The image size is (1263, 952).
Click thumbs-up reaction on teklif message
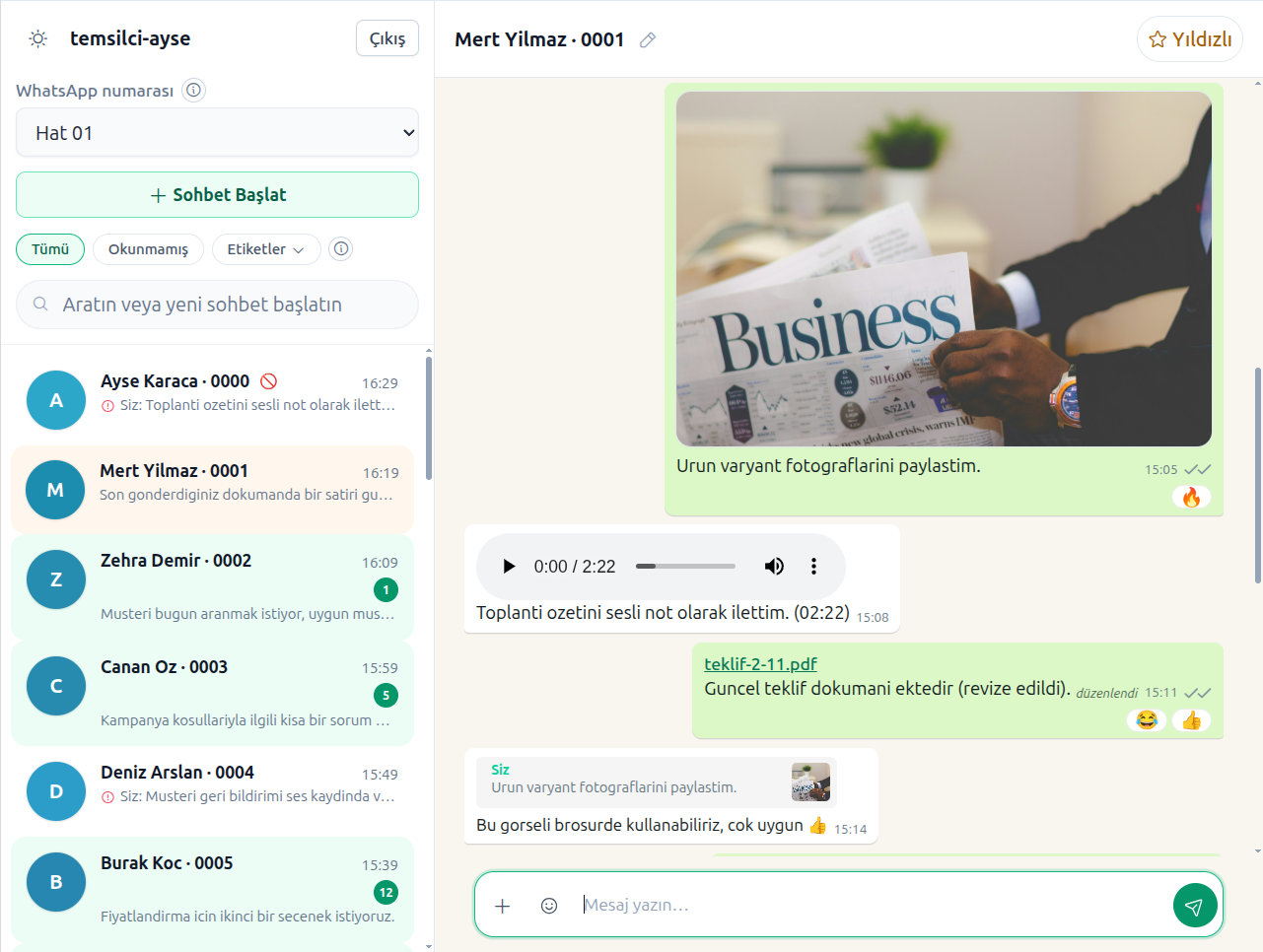1191,720
